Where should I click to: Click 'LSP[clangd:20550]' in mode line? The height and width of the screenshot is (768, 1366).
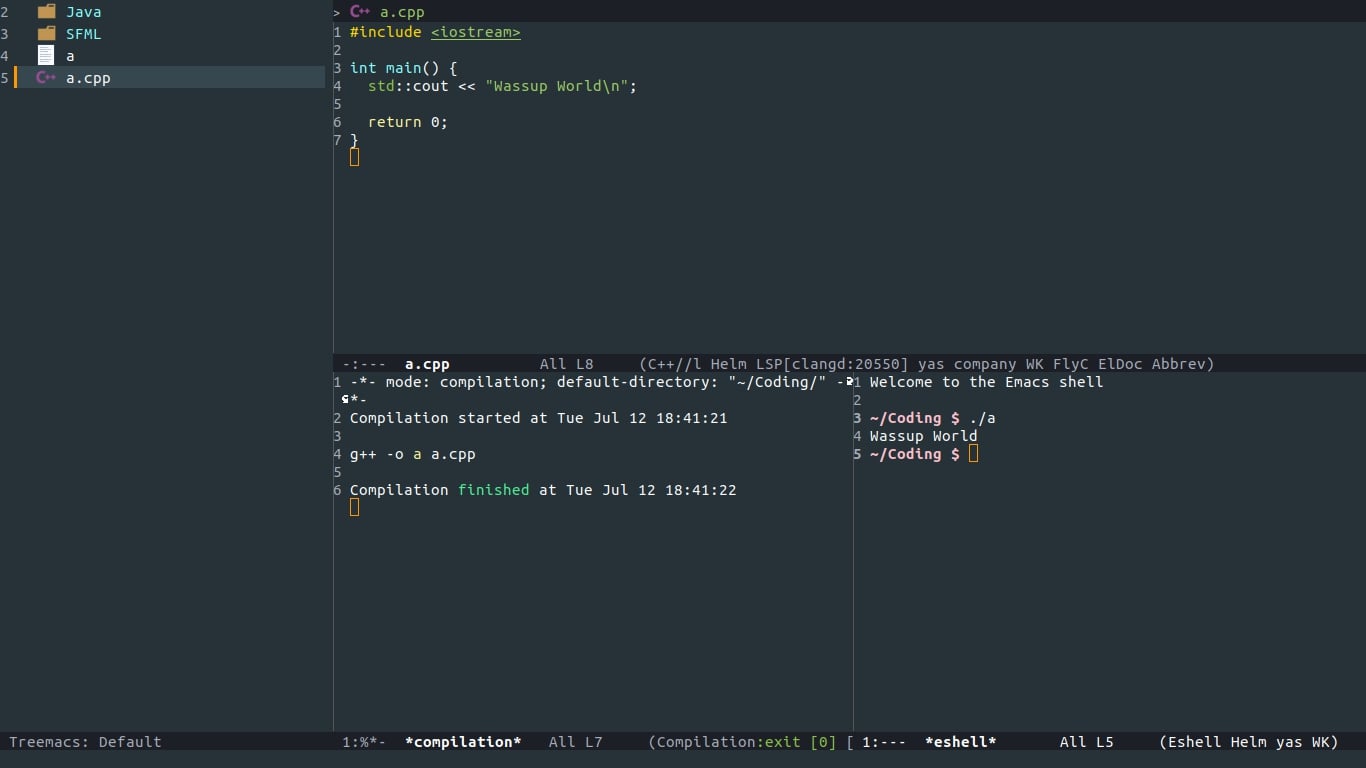831,364
